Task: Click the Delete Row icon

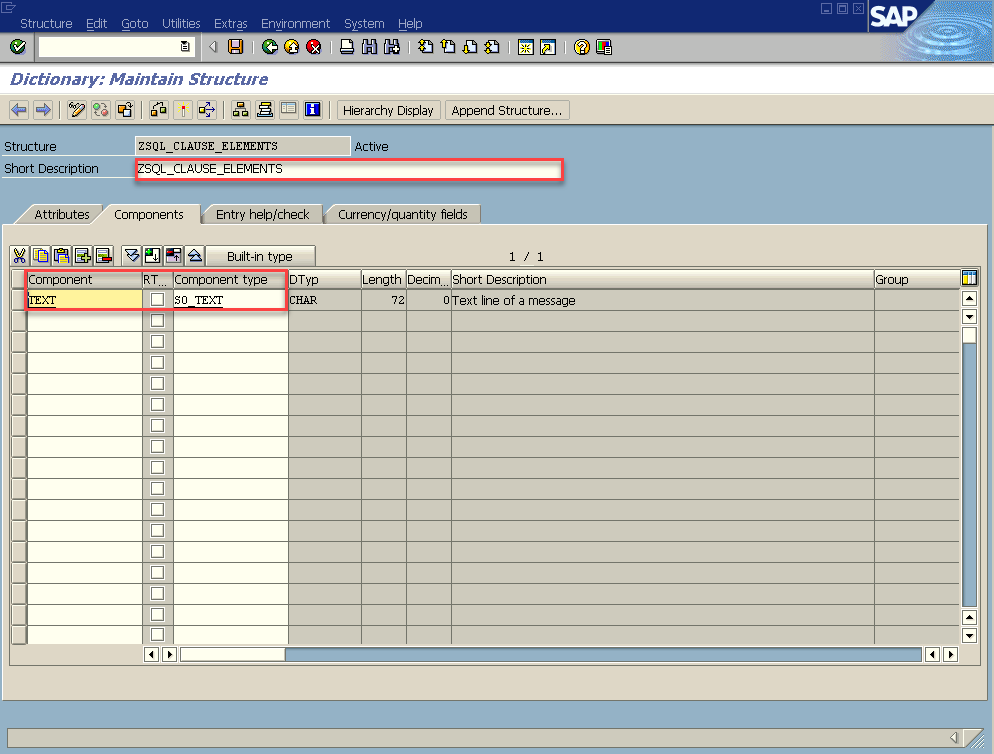Action: coord(104,256)
